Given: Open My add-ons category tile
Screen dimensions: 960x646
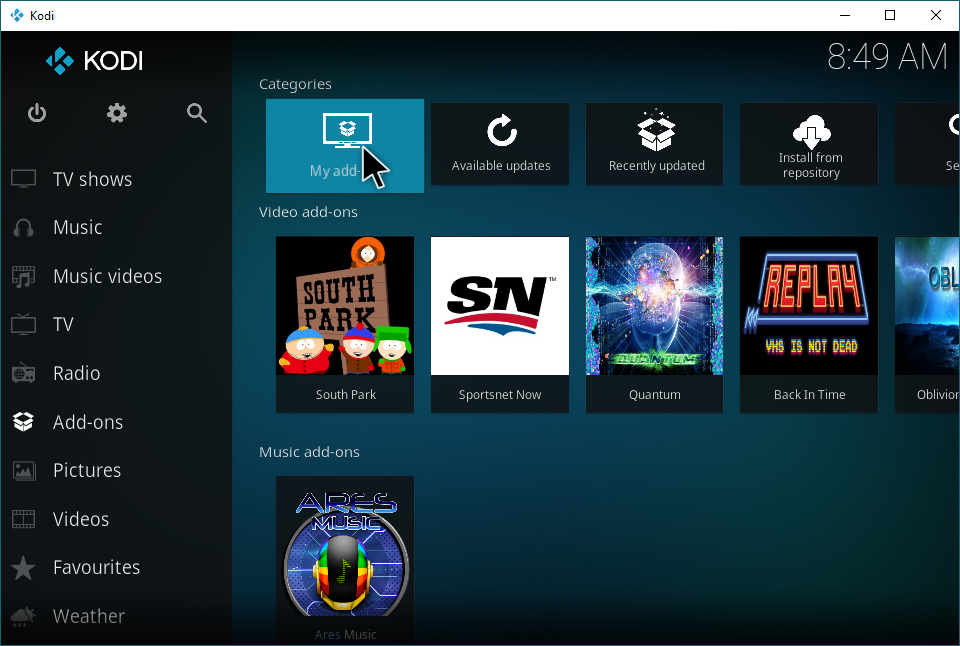Looking at the screenshot, I should 345,146.
